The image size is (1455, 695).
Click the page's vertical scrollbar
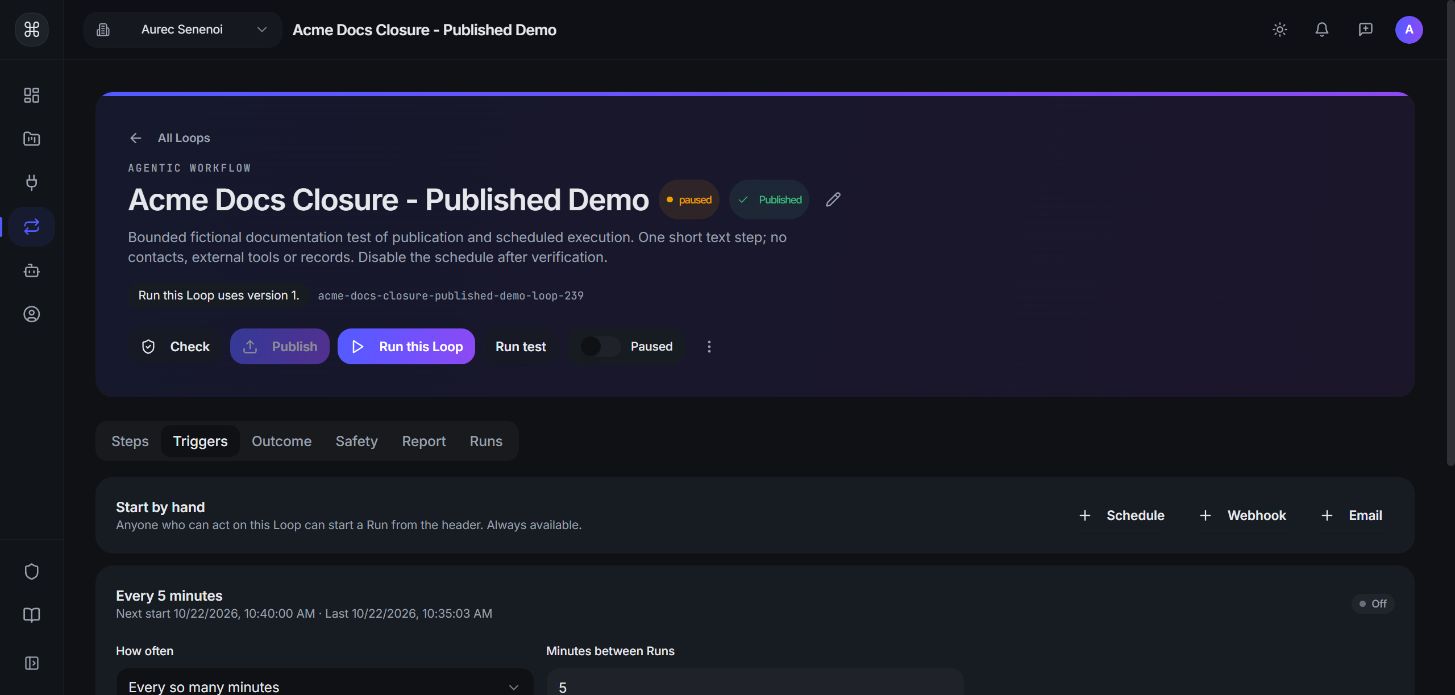pos(1449,235)
